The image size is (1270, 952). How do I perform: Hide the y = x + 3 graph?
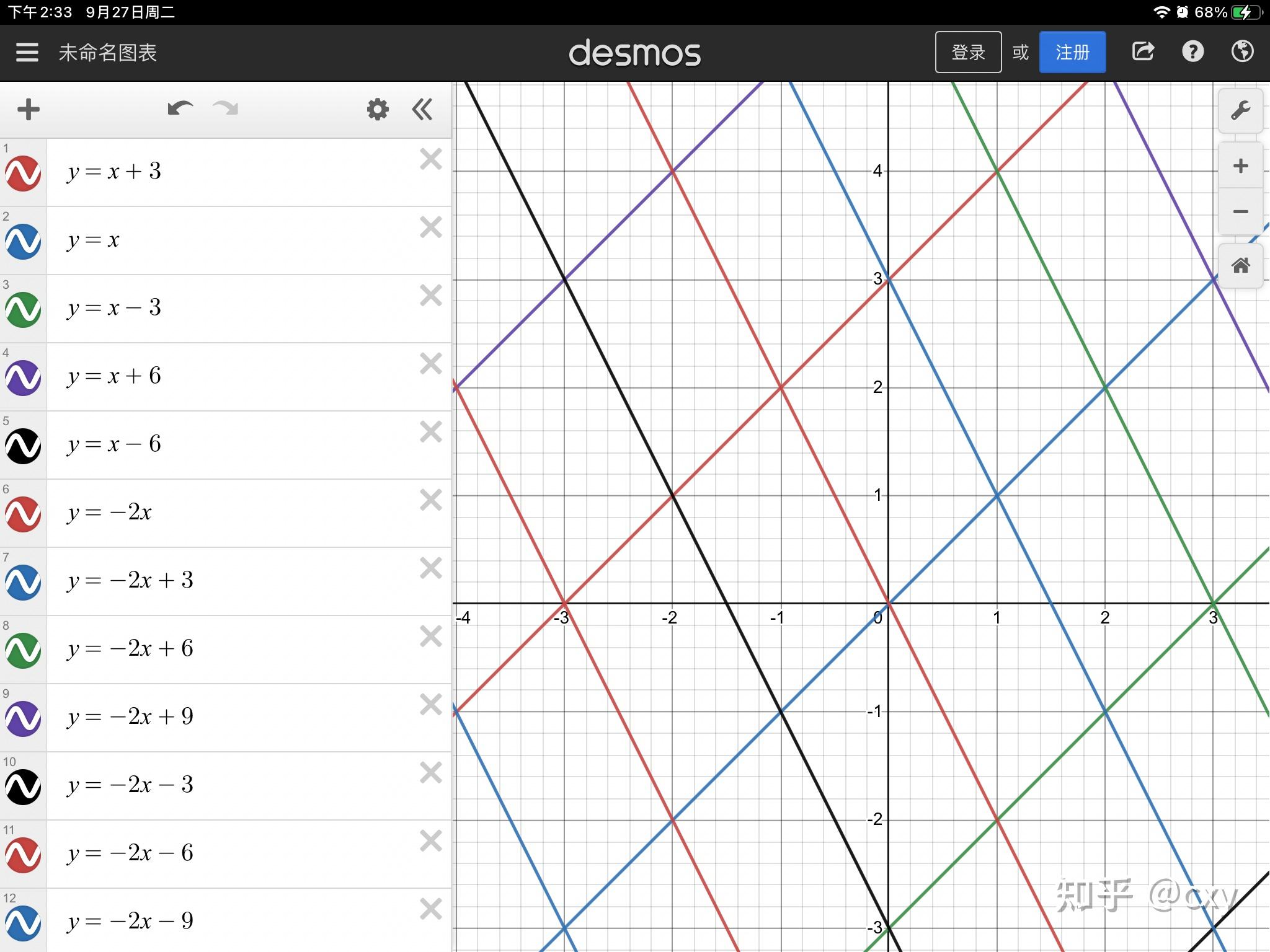[24, 173]
